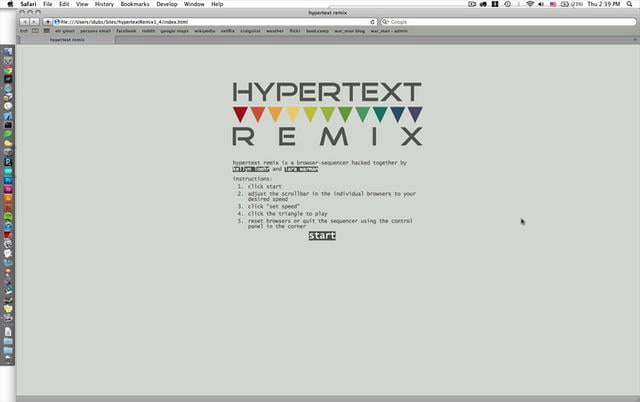The height and width of the screenshot is (402, 640).
Task: Open the first author name link
Action: pos(250,170)
